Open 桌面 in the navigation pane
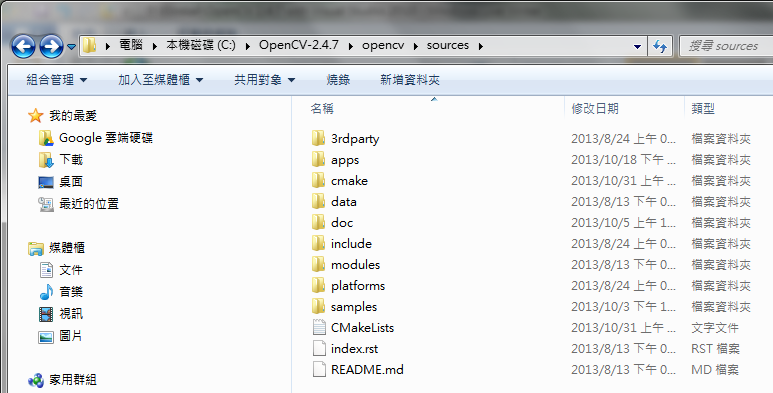 [71, 181]
